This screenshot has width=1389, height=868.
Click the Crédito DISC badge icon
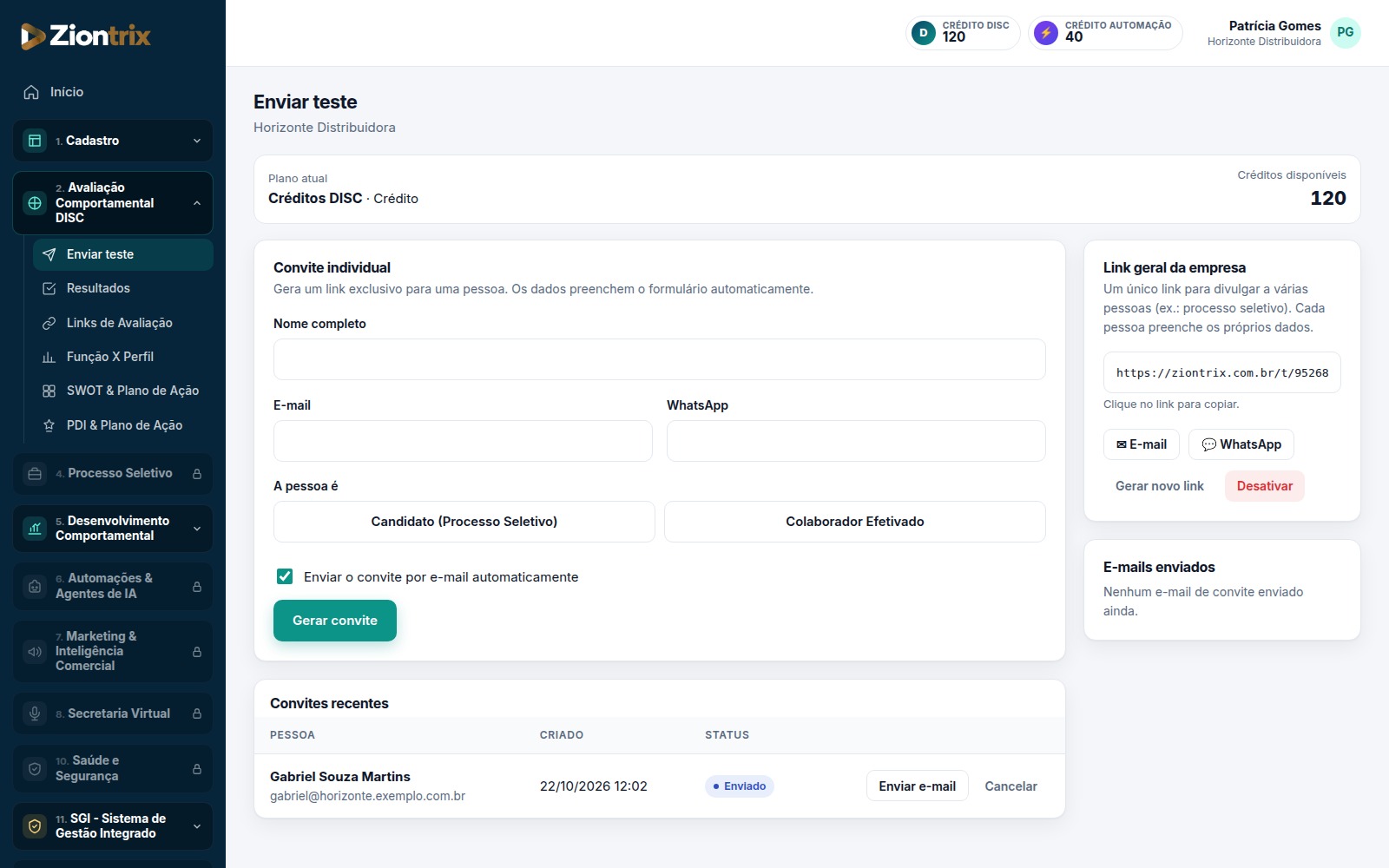(924, 33)
